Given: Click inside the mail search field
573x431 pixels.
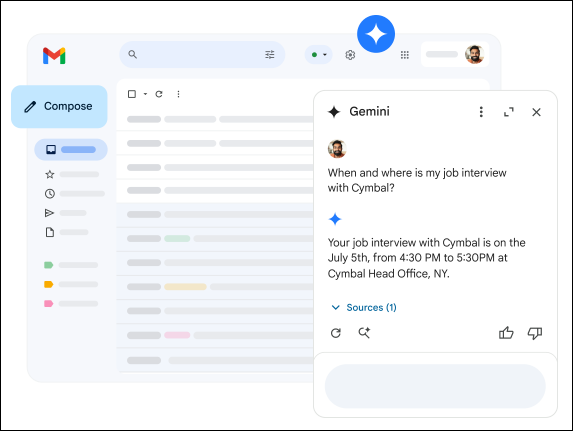Looking at the screenshot, I should tap(201, 54).
